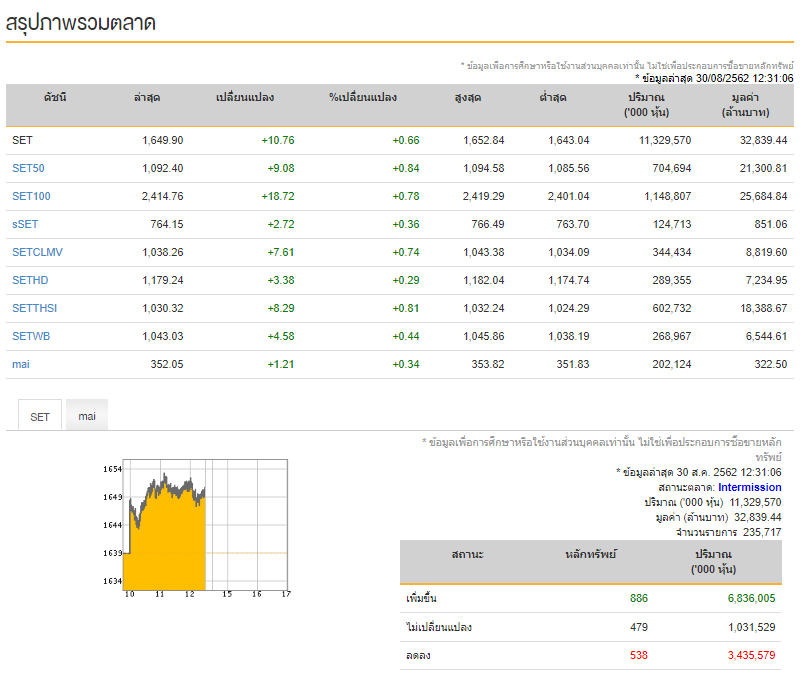812x678 pixels.
Task: Click the หลักทรัพย์ column header
Action: [591, 554]
